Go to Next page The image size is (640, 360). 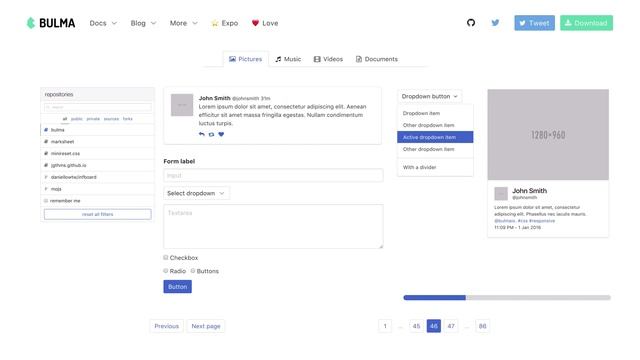tap(206, 326)
